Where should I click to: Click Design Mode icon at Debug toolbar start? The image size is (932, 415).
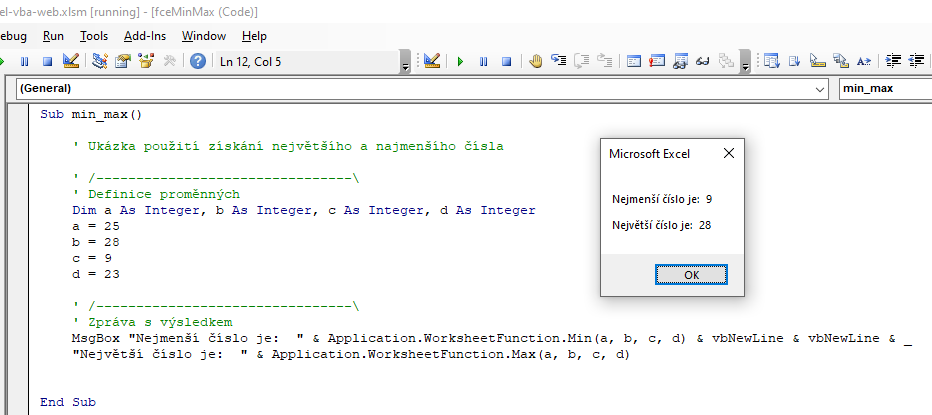click(432, 61)
